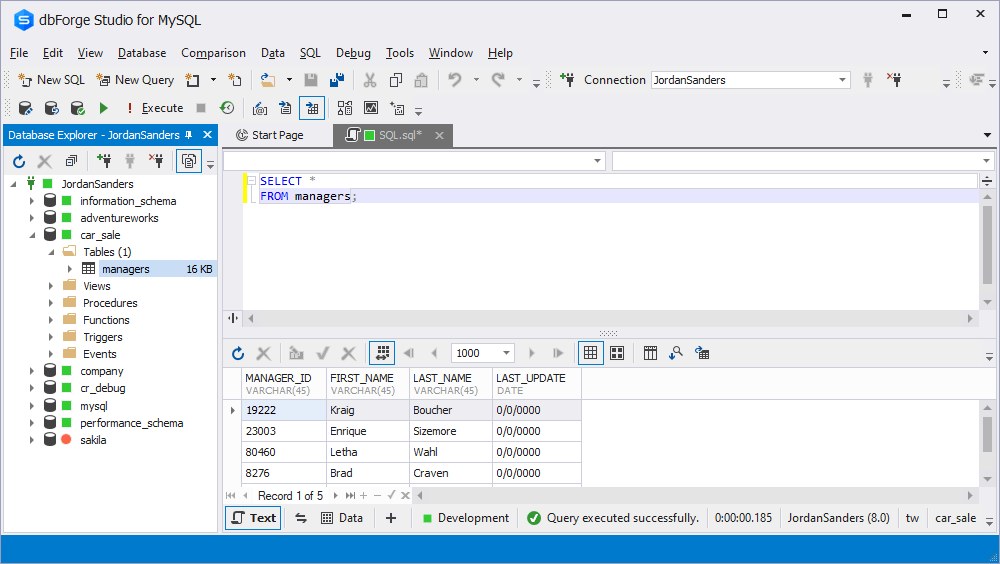Click the Open file folder icon
The image size is (1000, 564).
(x=268, y=80)
